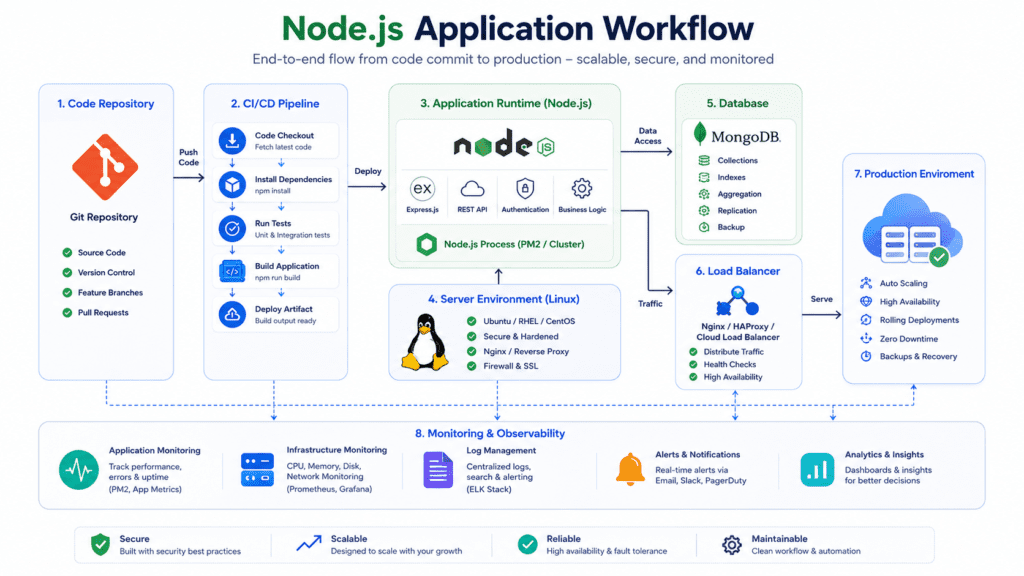
Task: Click the Secure & Hardened check
Action: click(x=472, y=336)
